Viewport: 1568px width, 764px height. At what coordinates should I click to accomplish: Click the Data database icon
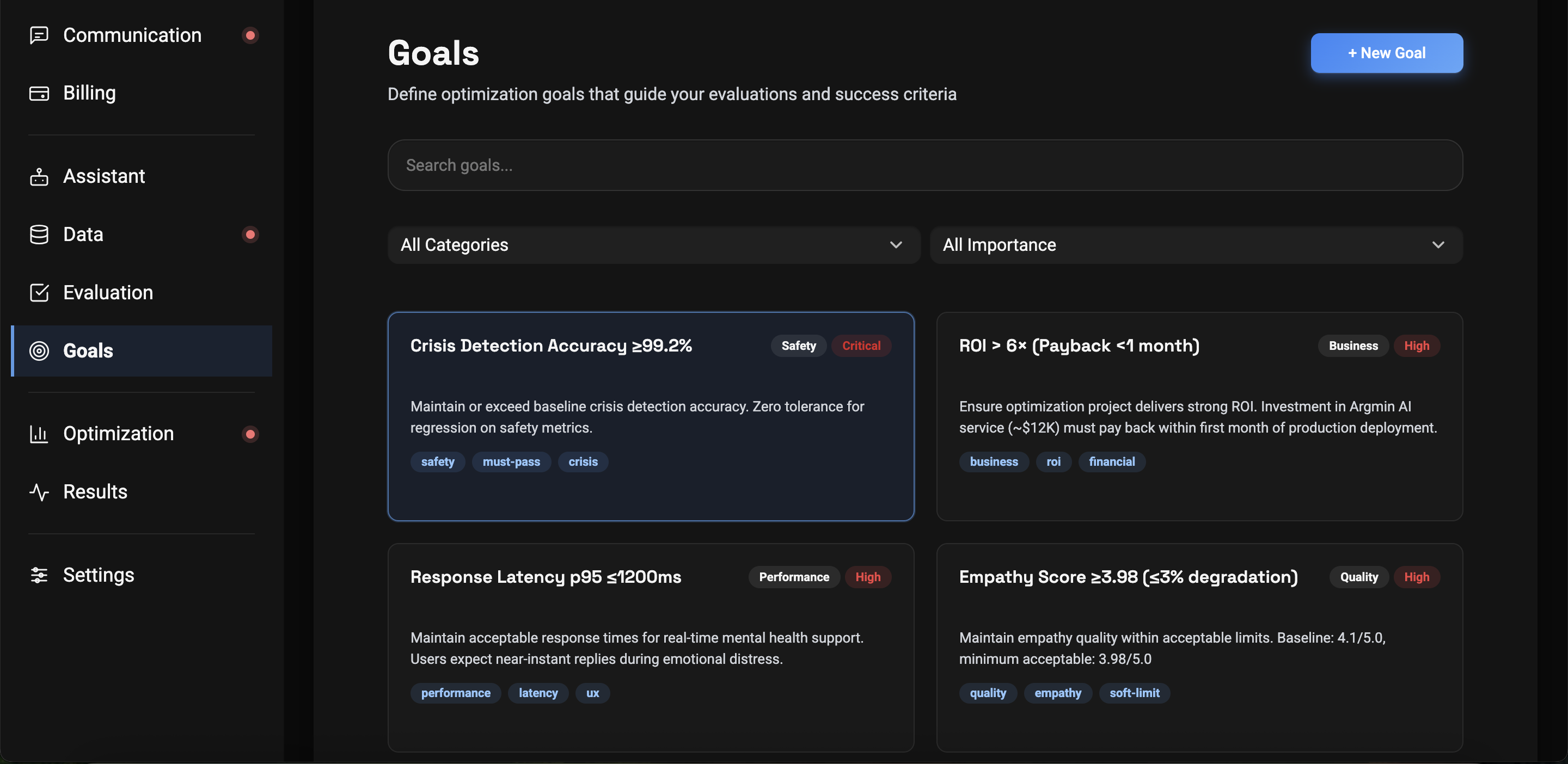[x=39, y=234]
